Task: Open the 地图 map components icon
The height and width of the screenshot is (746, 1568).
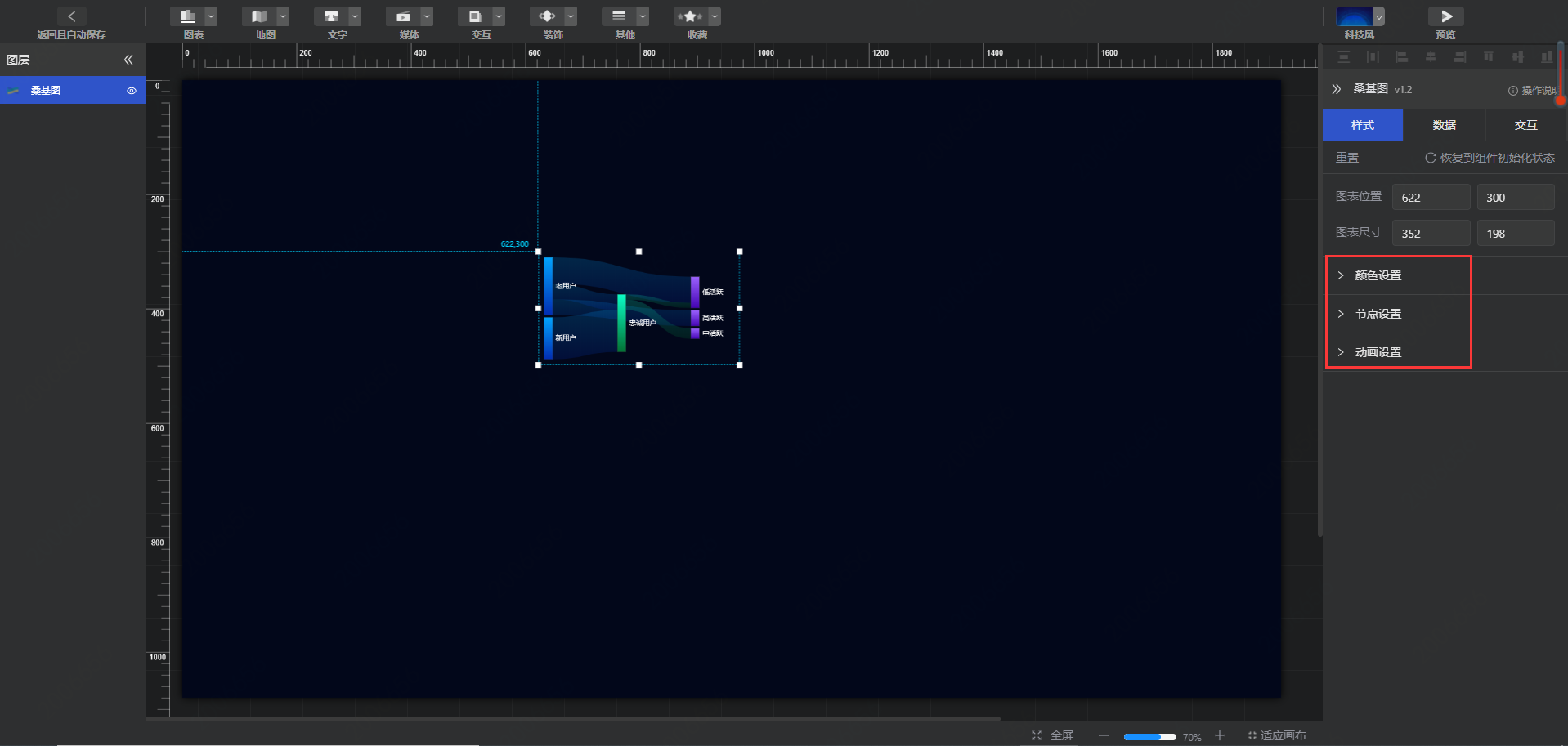Action: [x=259, y=16]
